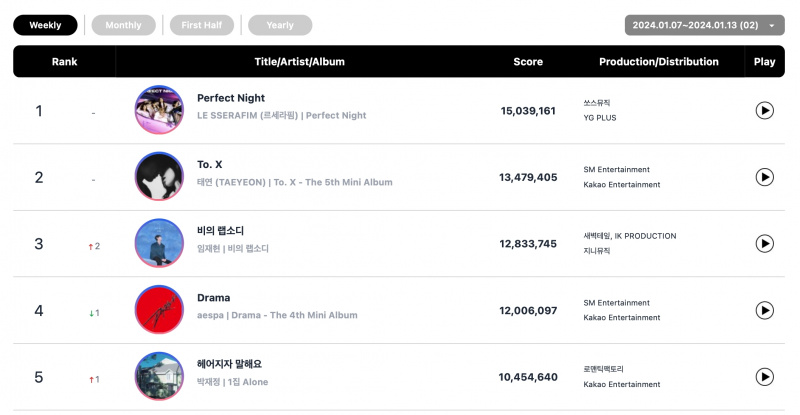Screen dimensions: 800x415
Task: Switch to the First Half chart
Action: click(202, 25)
